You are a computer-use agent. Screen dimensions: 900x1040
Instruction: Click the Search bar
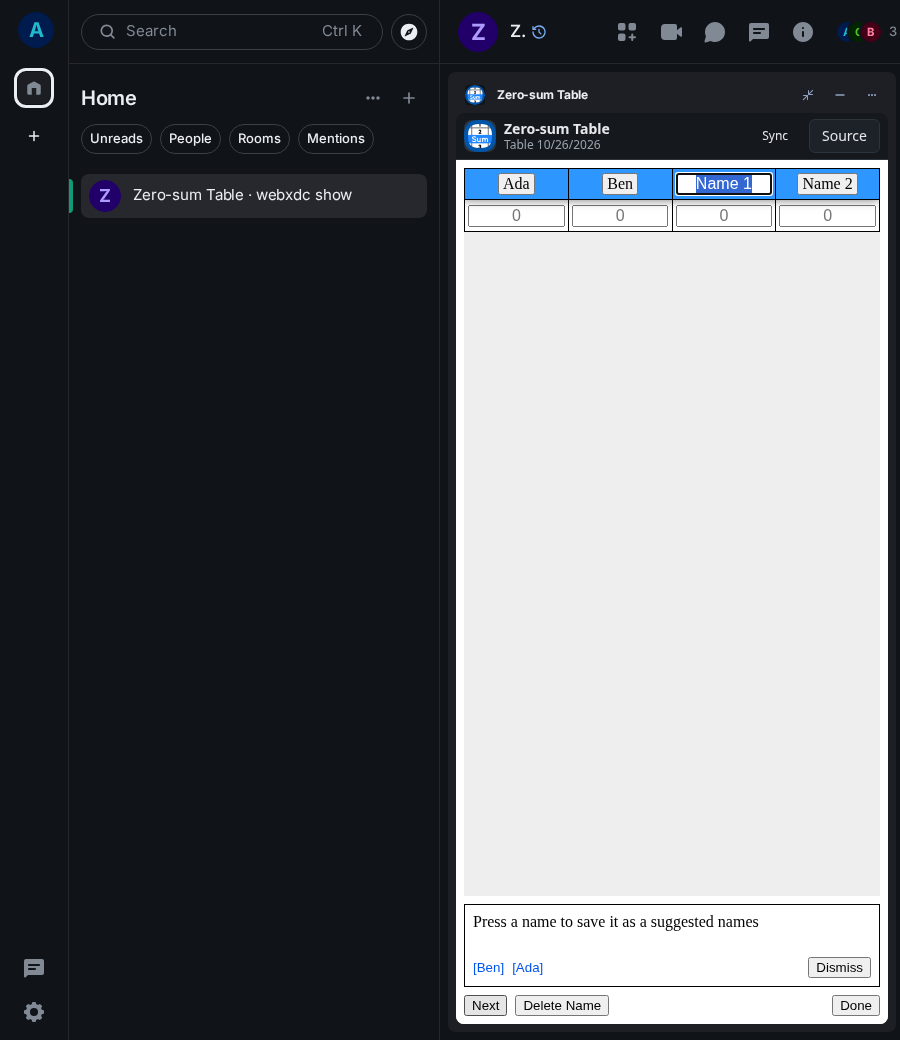point(231,32)
